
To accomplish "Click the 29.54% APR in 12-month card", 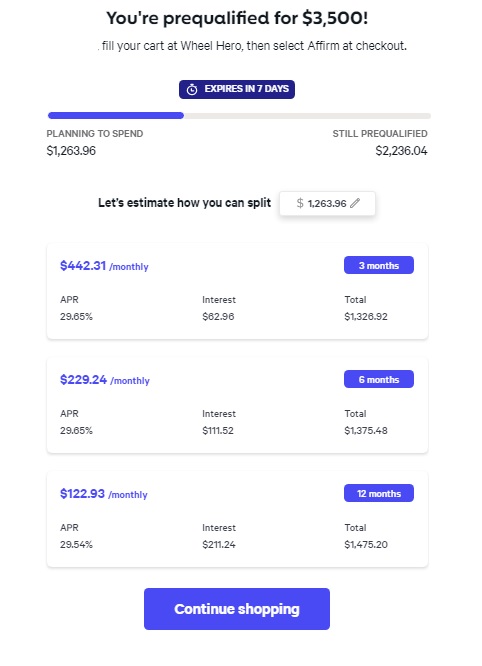I will pyautogui.click(x=76, y=544).
